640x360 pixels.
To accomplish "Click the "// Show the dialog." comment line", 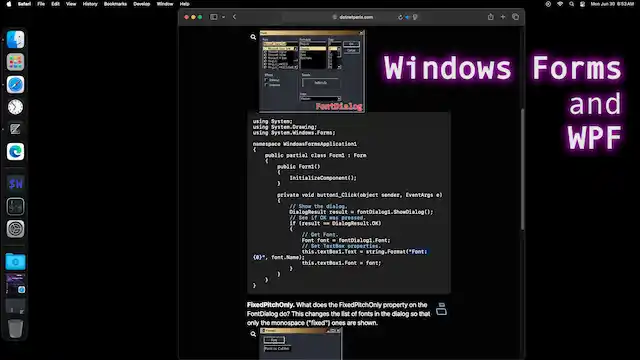I will 318,206.
